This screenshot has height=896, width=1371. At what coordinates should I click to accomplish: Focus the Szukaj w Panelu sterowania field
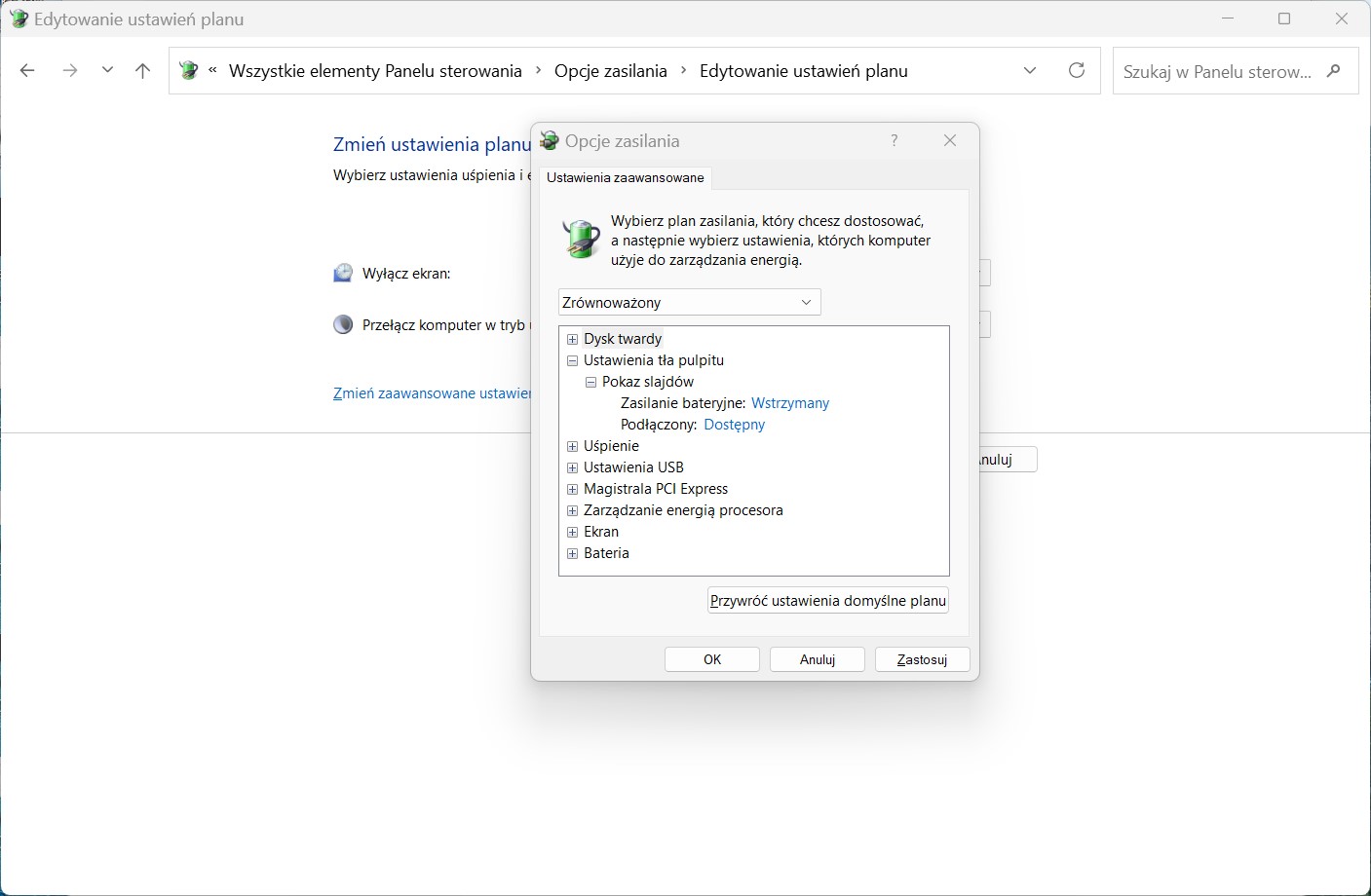click(x=1236, y=71)
